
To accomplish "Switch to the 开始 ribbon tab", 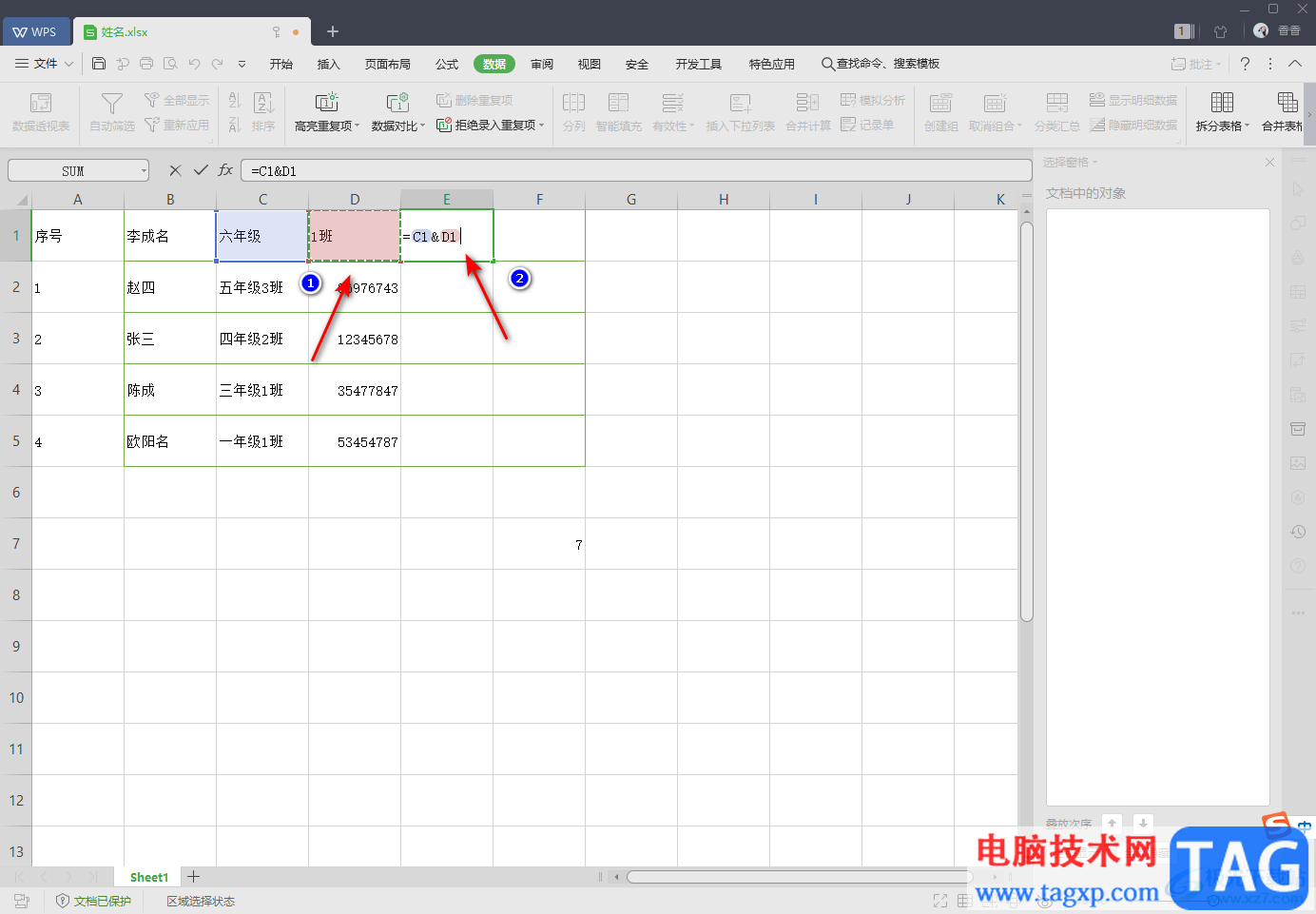I will point(281,64).
